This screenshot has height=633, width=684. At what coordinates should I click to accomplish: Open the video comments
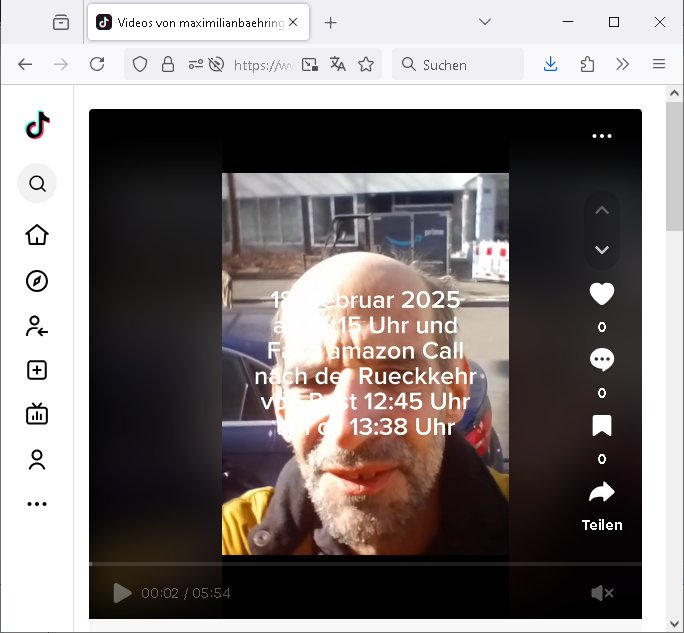[601, 360]
